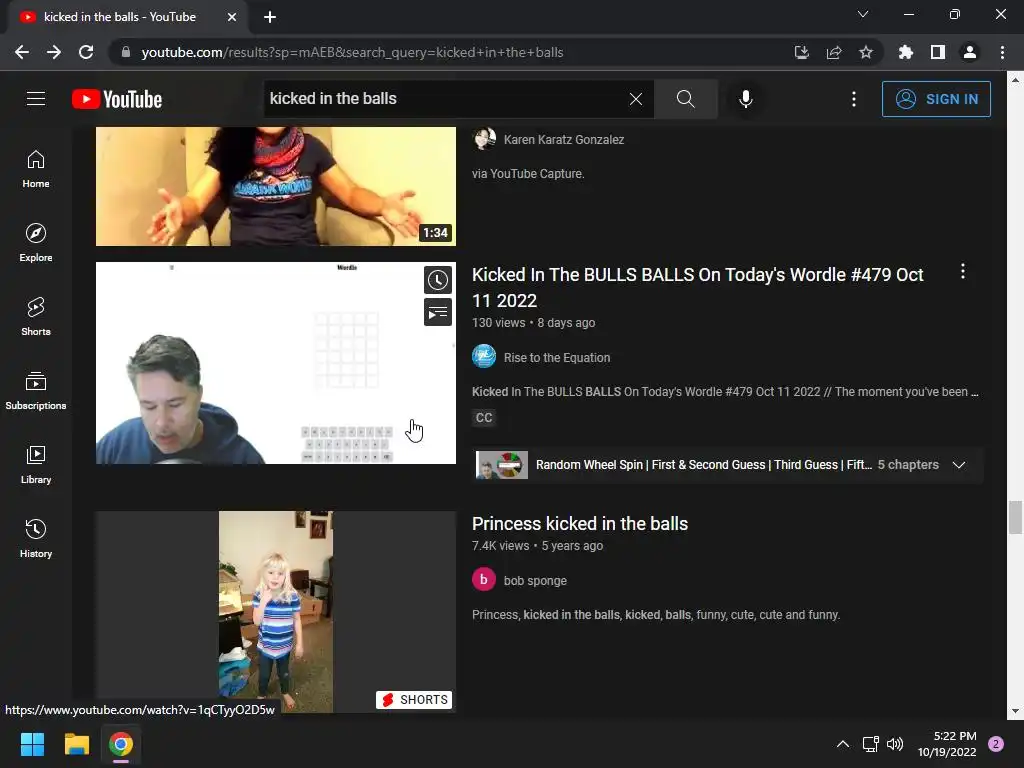Open the Rise to the Equation channel
The height and width of the screenshot is (768, 1024).
coord(557,358)
